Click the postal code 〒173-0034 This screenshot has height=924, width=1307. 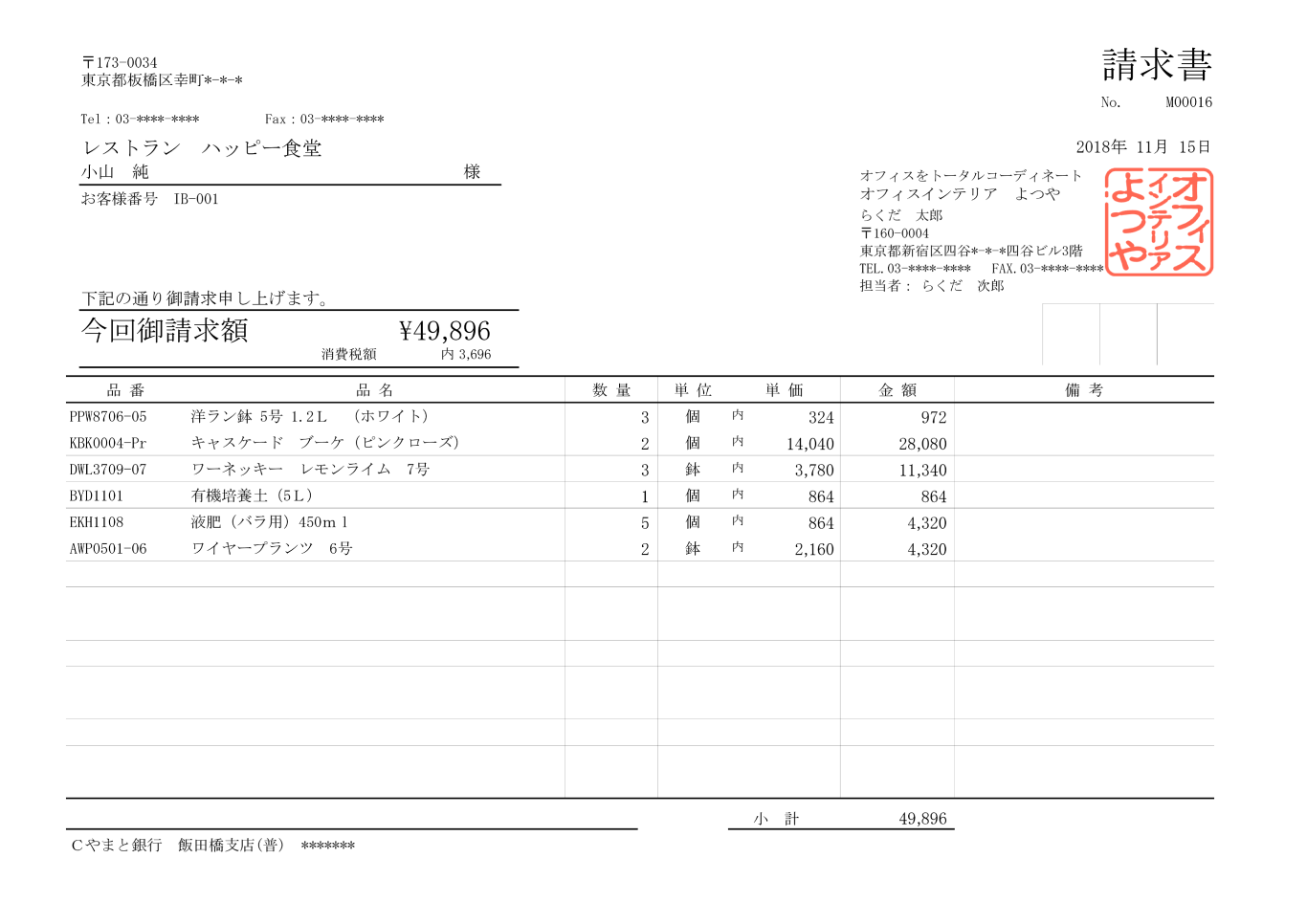(120, 63)
